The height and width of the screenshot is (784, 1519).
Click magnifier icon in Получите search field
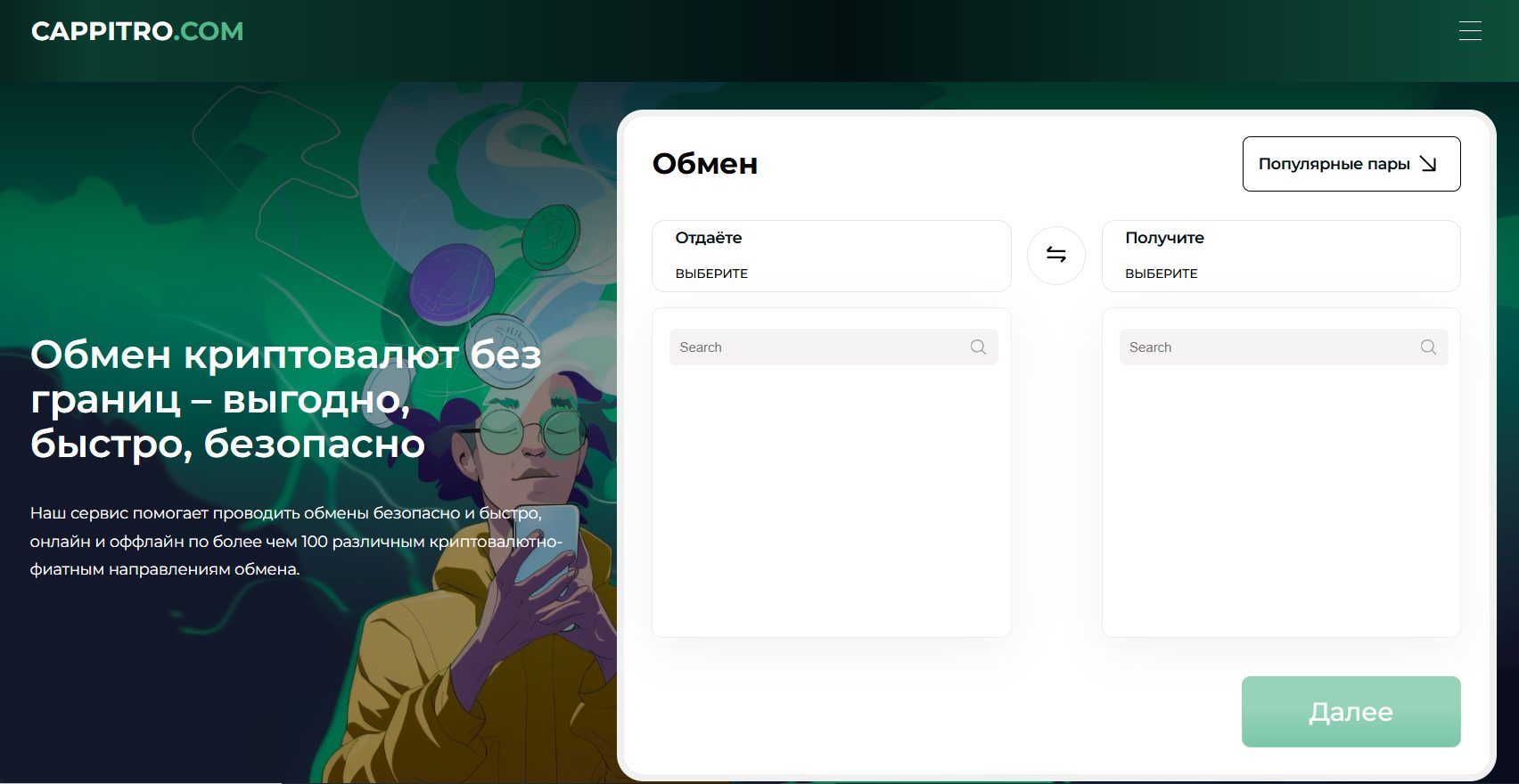pyautogui.click(x=1428, y=347)
